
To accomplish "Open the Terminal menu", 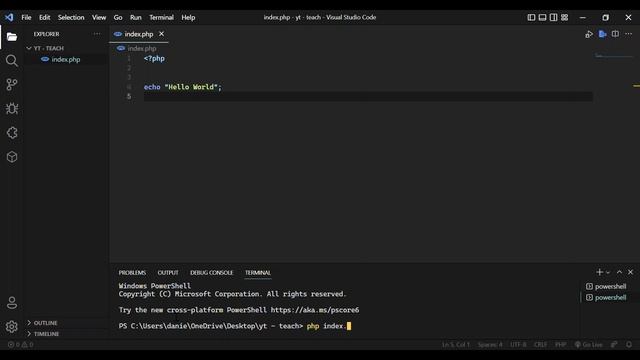I will [161, 18].
